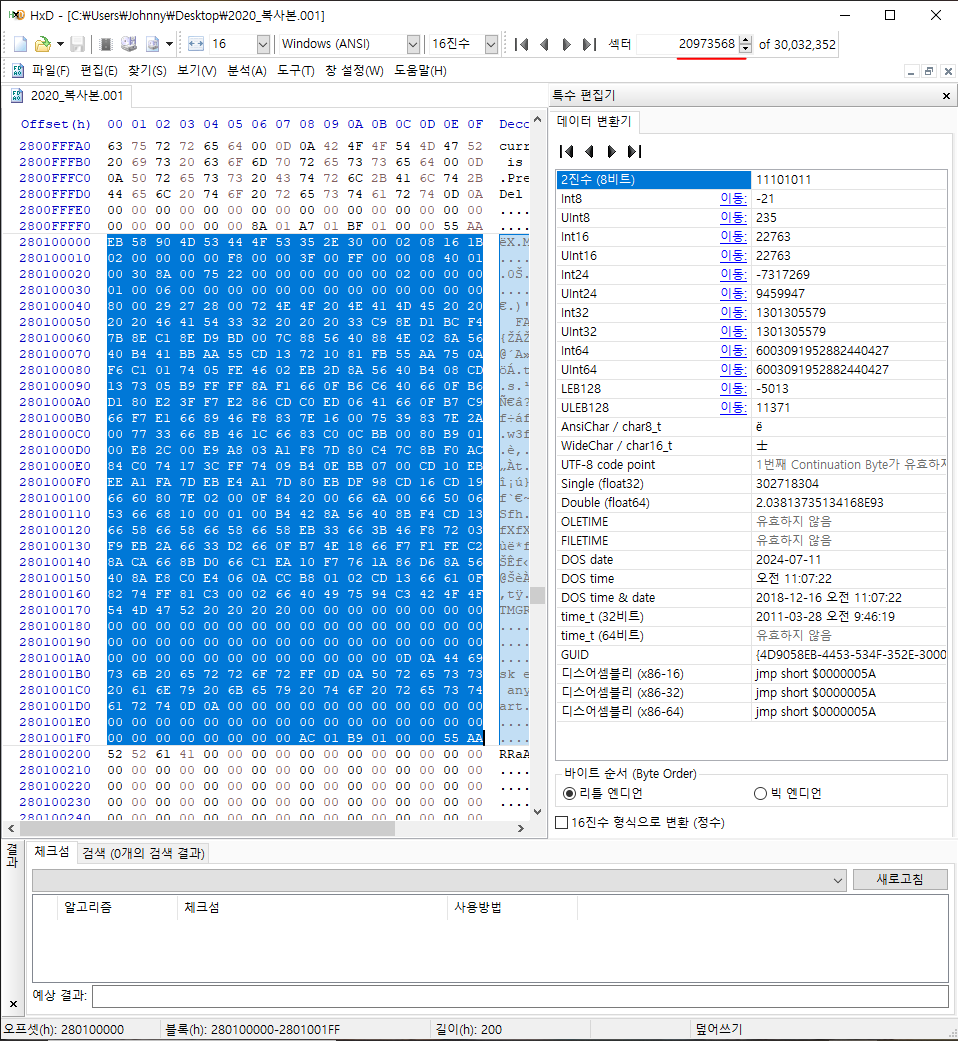Click the Save diskette icon
The width and height of the screenshot is (958, 1041).
click(78, 44)
